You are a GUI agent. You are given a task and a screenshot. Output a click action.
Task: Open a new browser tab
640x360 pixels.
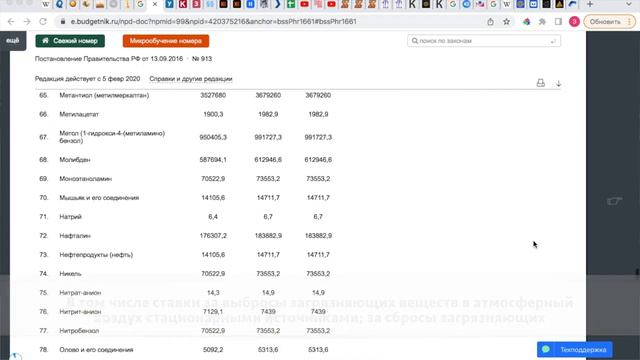[x=590, y=4]
